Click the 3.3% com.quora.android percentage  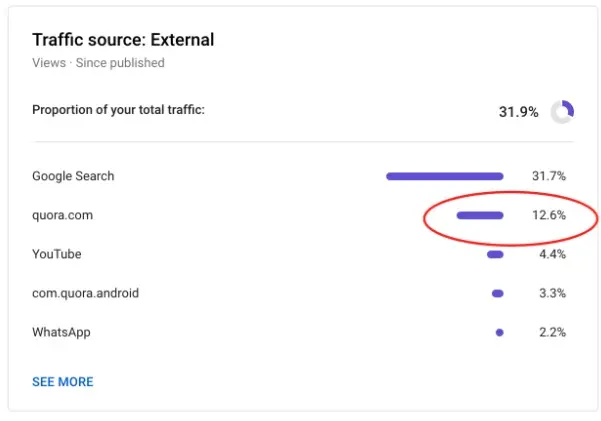pos(551,293)
